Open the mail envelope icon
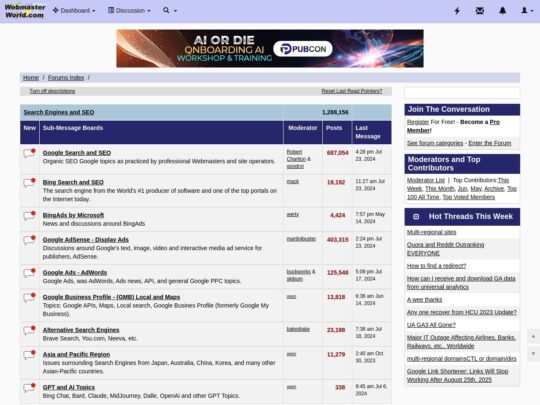The width and height of the screenshot is (540, 405). (480, 11)
